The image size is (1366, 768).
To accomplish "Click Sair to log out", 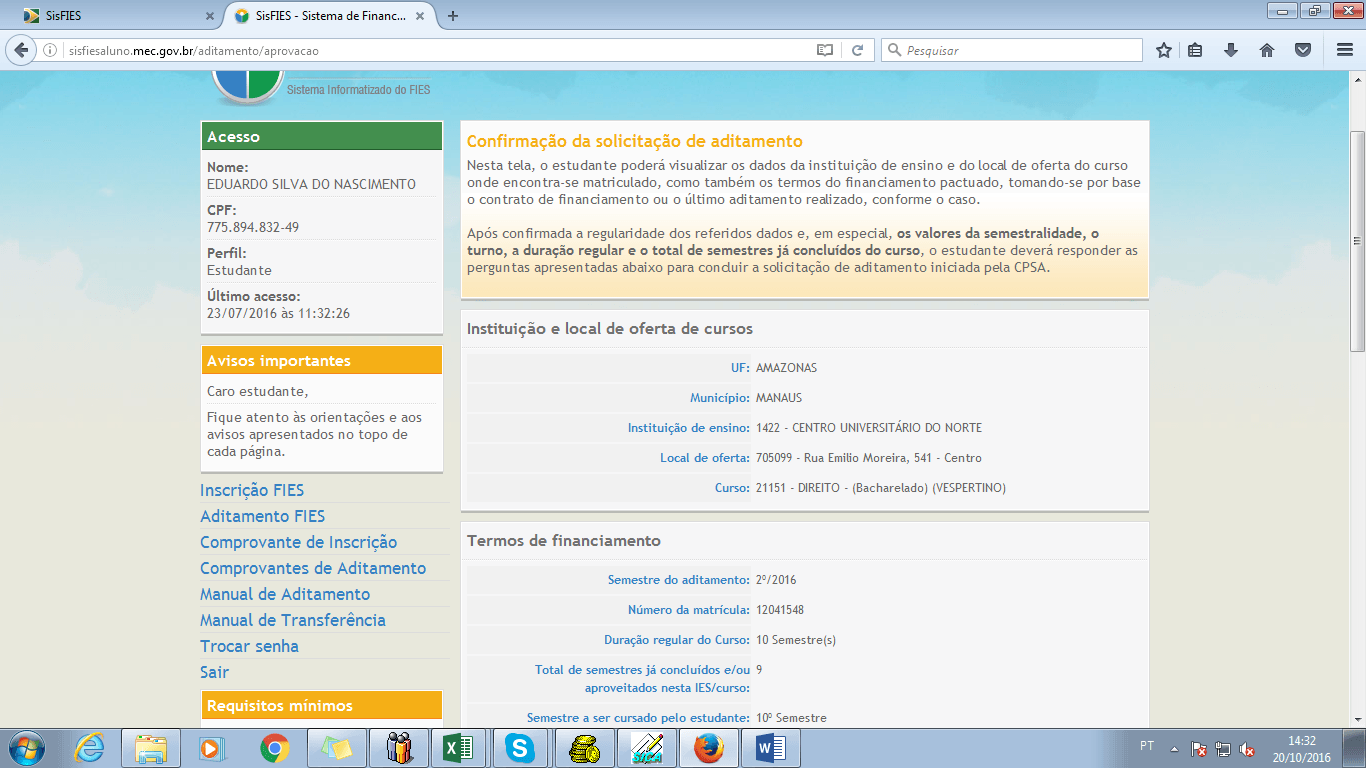I will [x=214, y=672].
